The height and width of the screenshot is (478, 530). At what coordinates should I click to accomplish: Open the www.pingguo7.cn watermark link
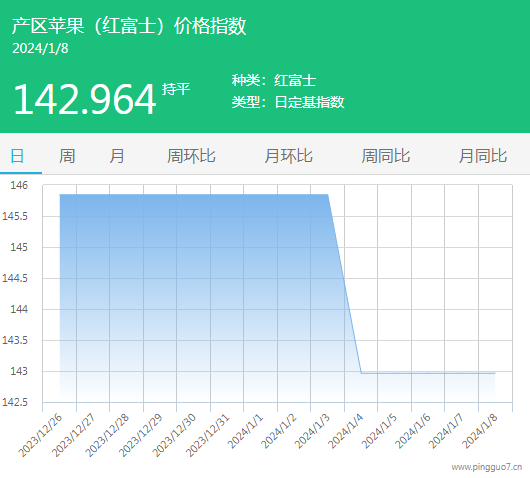(x=487, y=467)
